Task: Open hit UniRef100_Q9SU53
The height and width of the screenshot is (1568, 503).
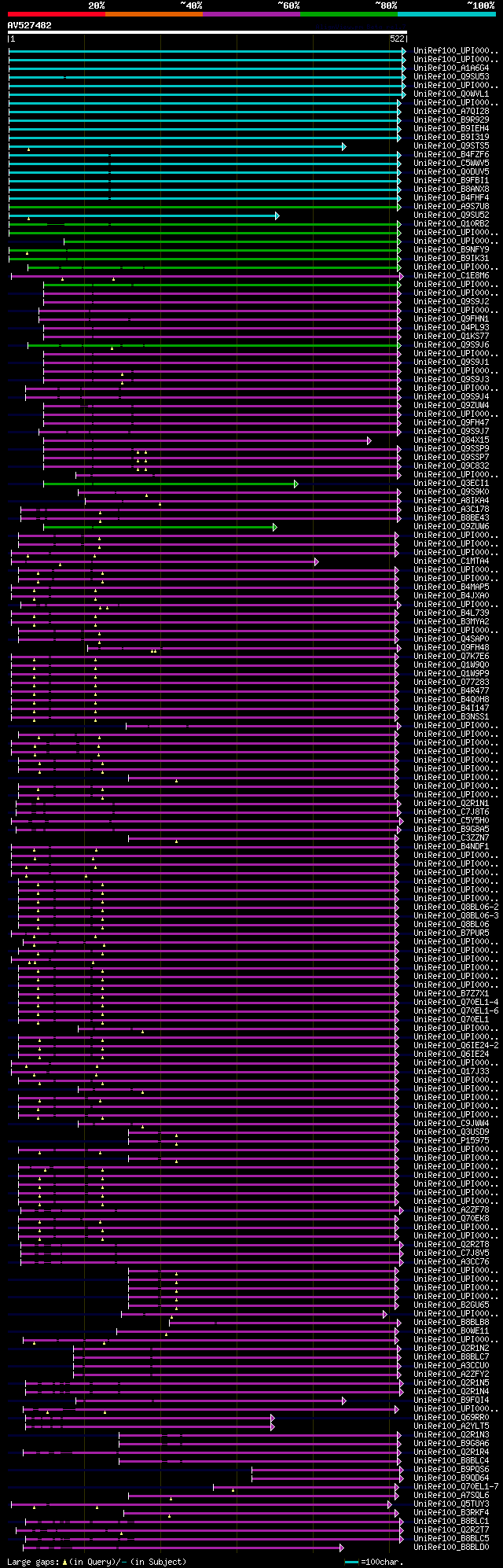Action: tap(451, 76)
